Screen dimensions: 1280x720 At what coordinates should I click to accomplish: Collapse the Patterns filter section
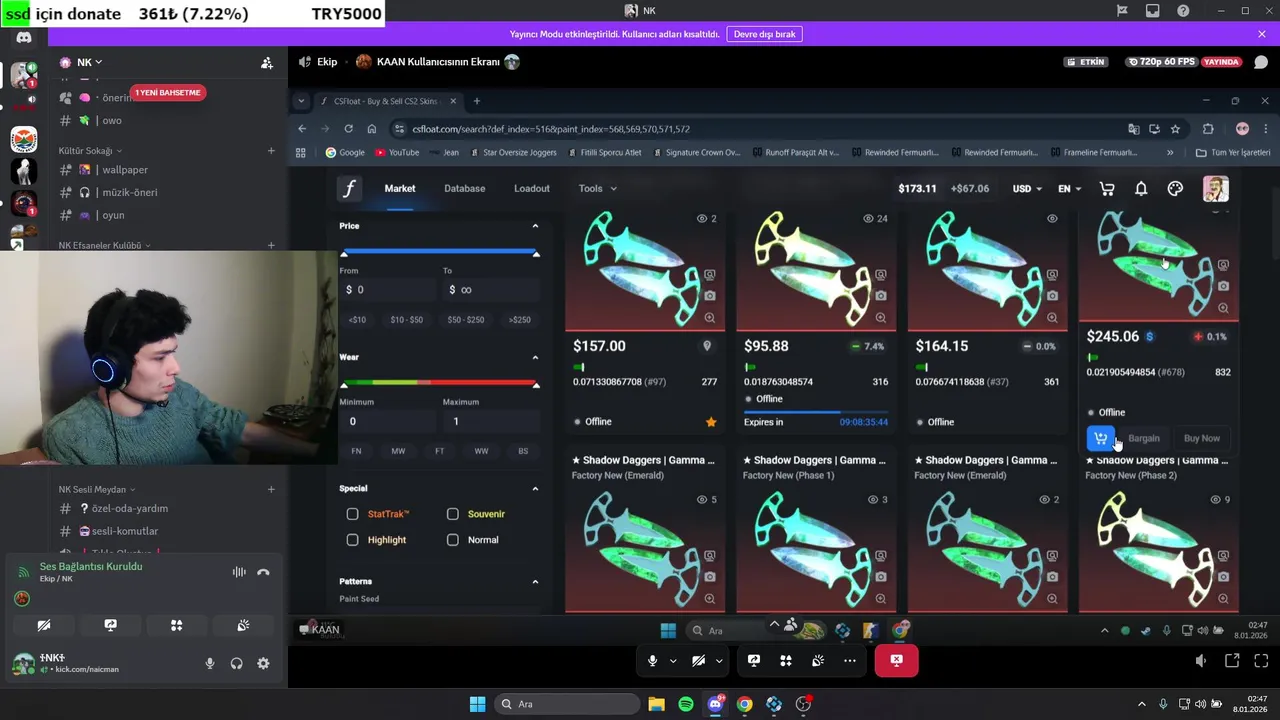[x=535, y=581]
